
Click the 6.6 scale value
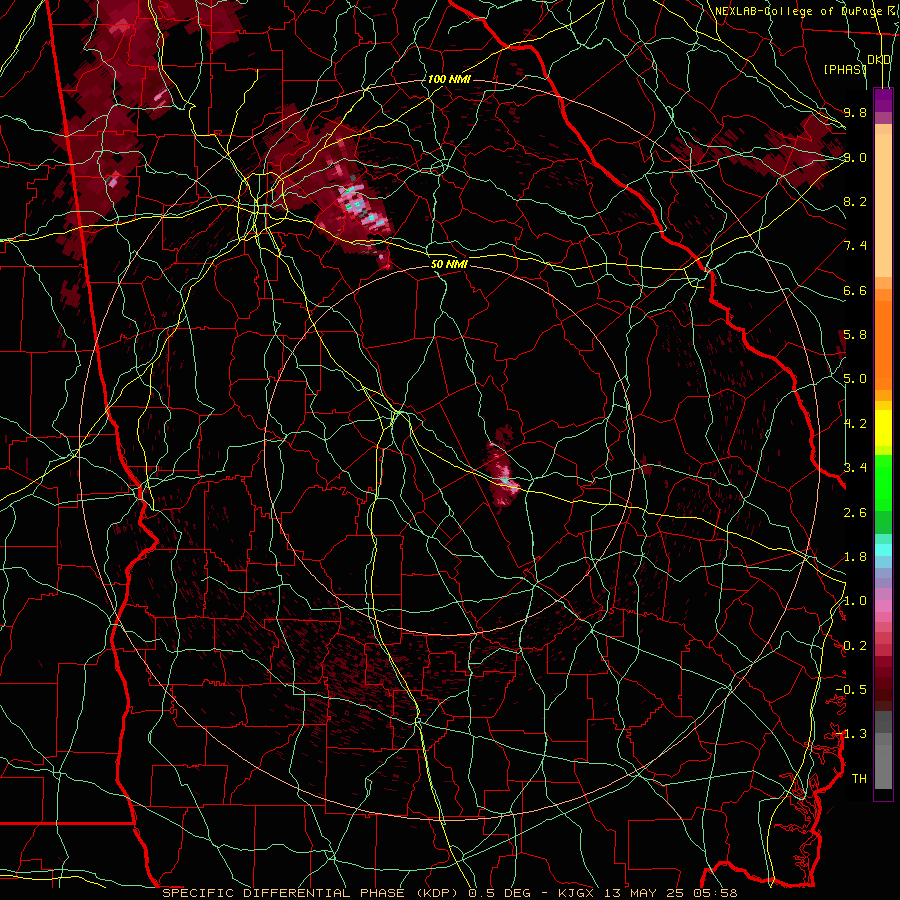[855, 290]
